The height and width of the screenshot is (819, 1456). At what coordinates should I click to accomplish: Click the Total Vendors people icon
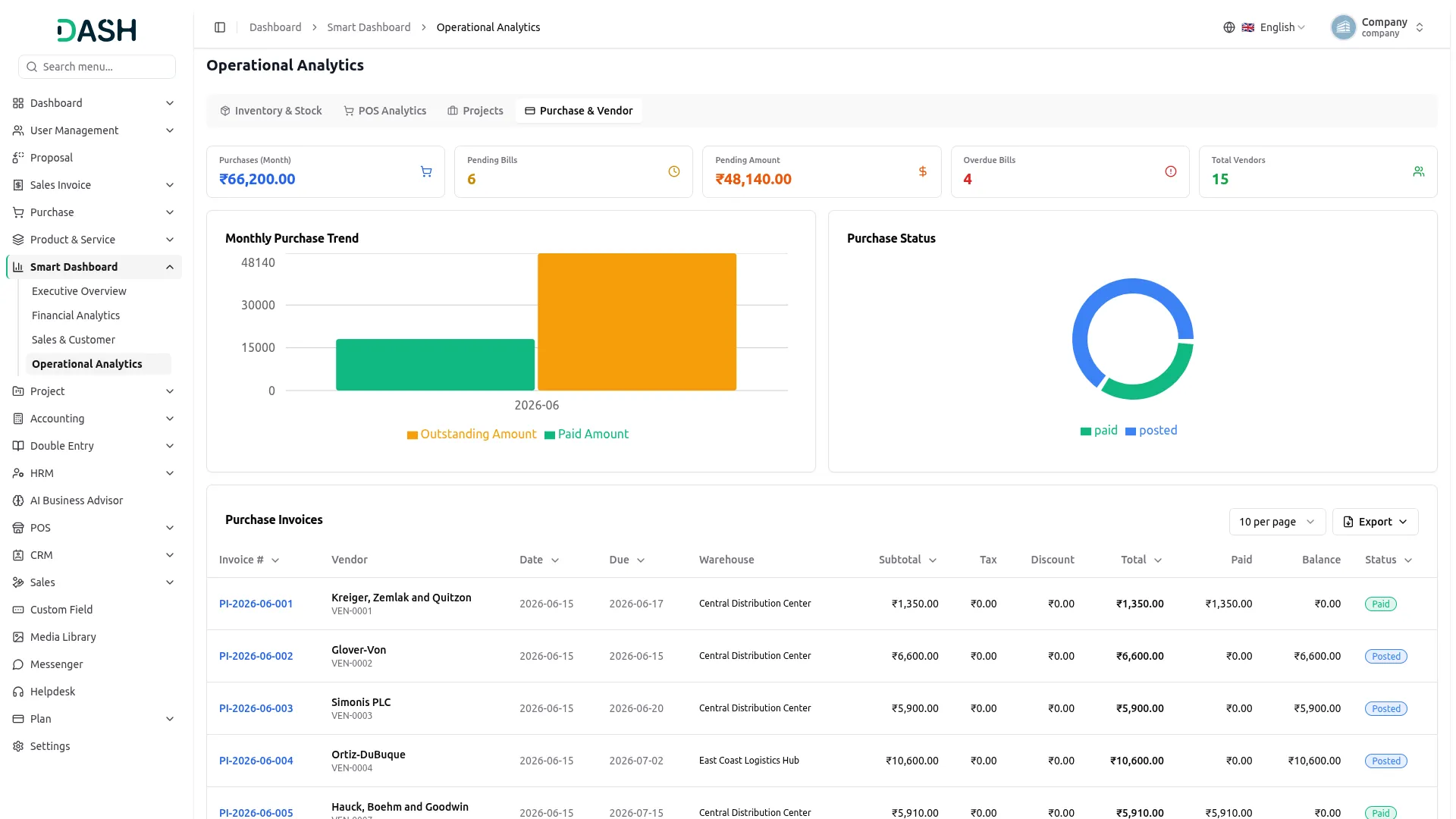tap(1419, 172)
